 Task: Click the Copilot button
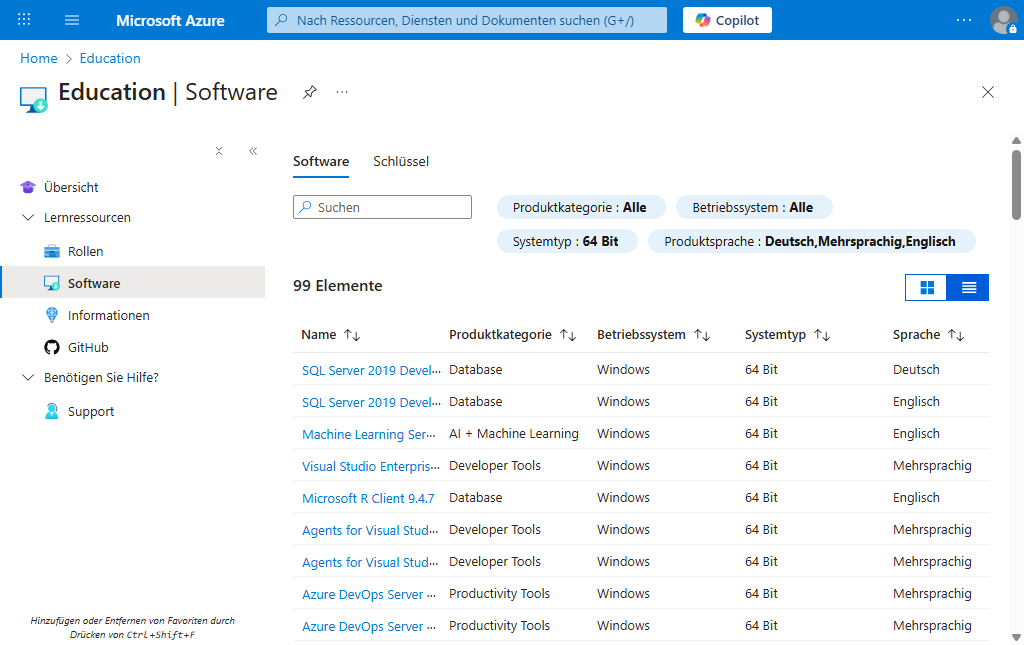click(727, 20)
